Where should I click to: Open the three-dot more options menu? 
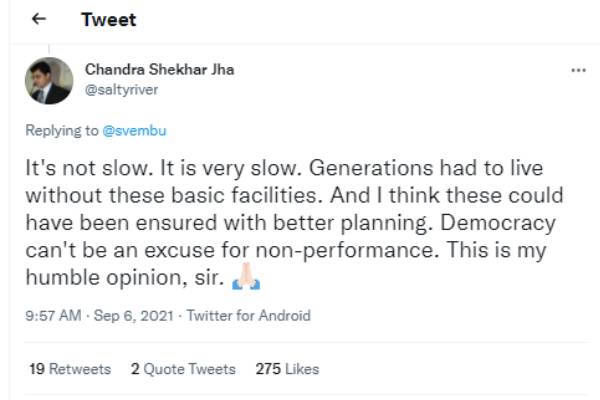tap(577, 71)
